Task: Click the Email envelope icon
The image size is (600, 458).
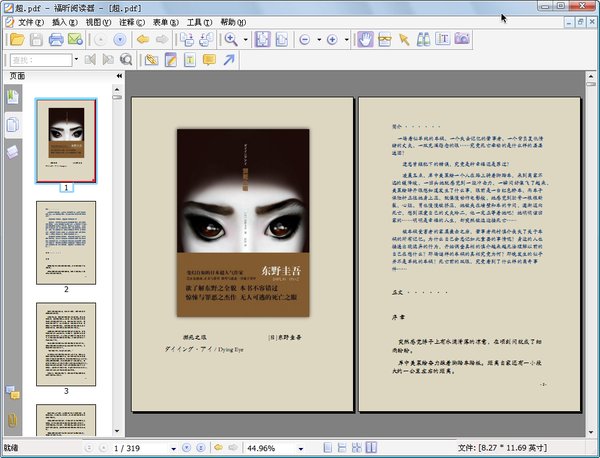Action: click(x=77, y=39)
